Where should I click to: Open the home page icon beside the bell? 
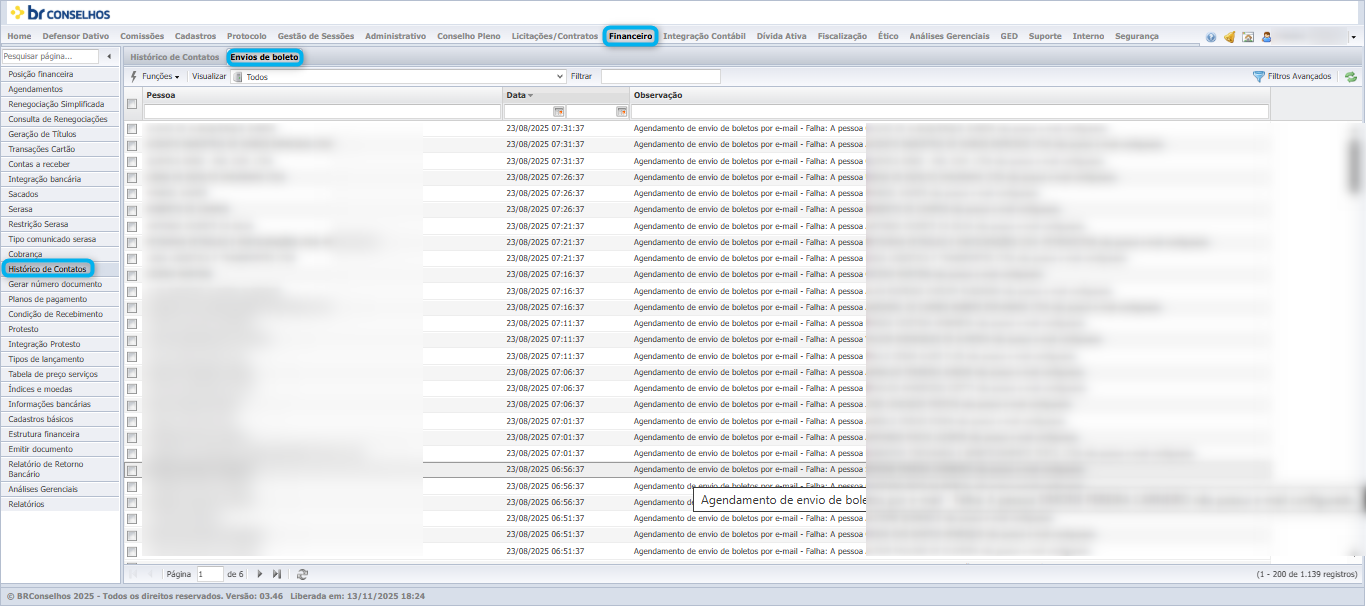(x=1247, y=37)
